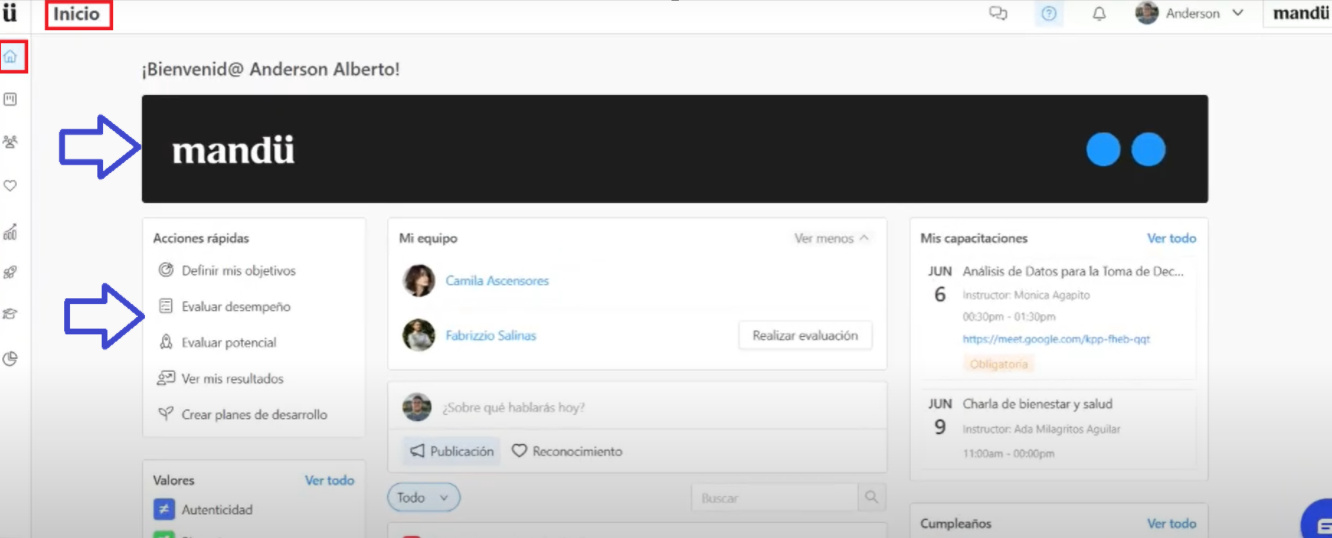Click Anderson's avatar in the header
Screen dimensions: 1332x538
[x=1147, y=13]
